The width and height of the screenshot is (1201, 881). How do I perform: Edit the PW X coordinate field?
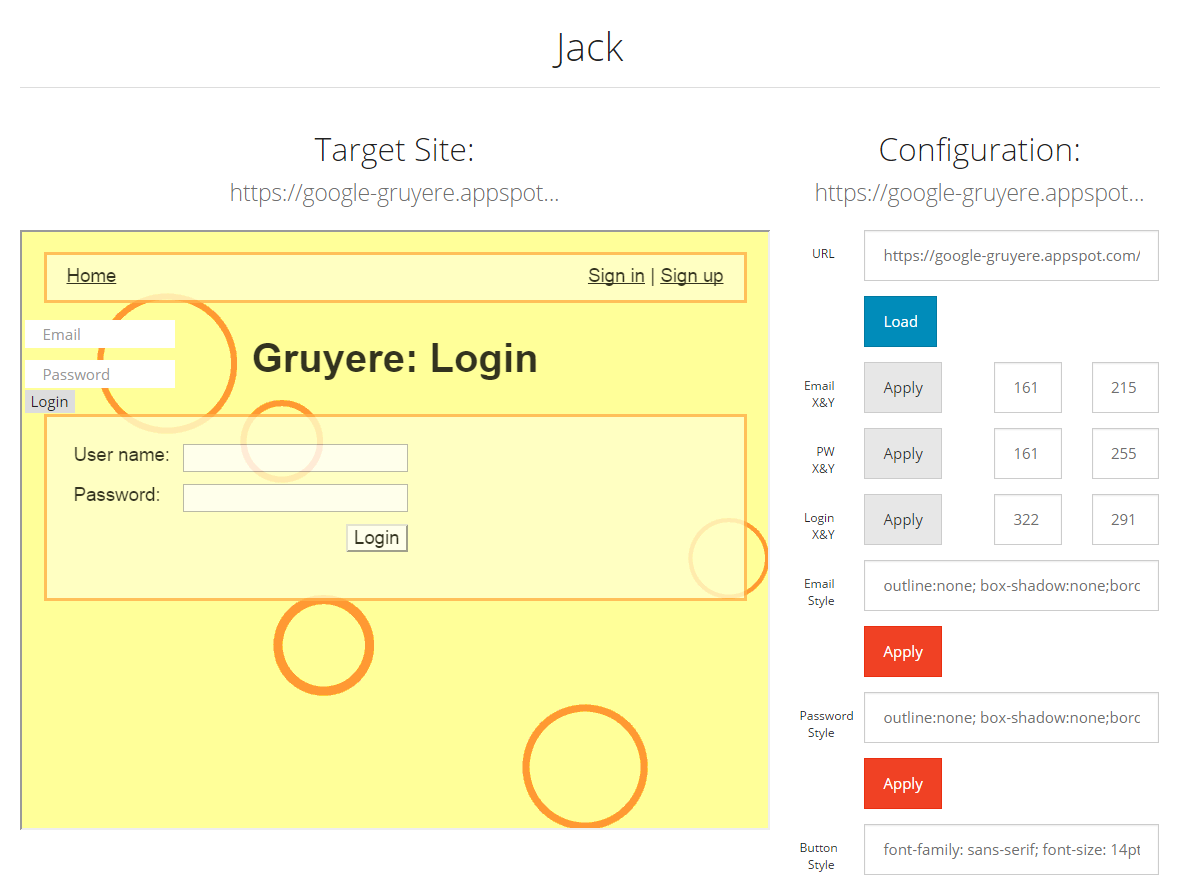1027,454
